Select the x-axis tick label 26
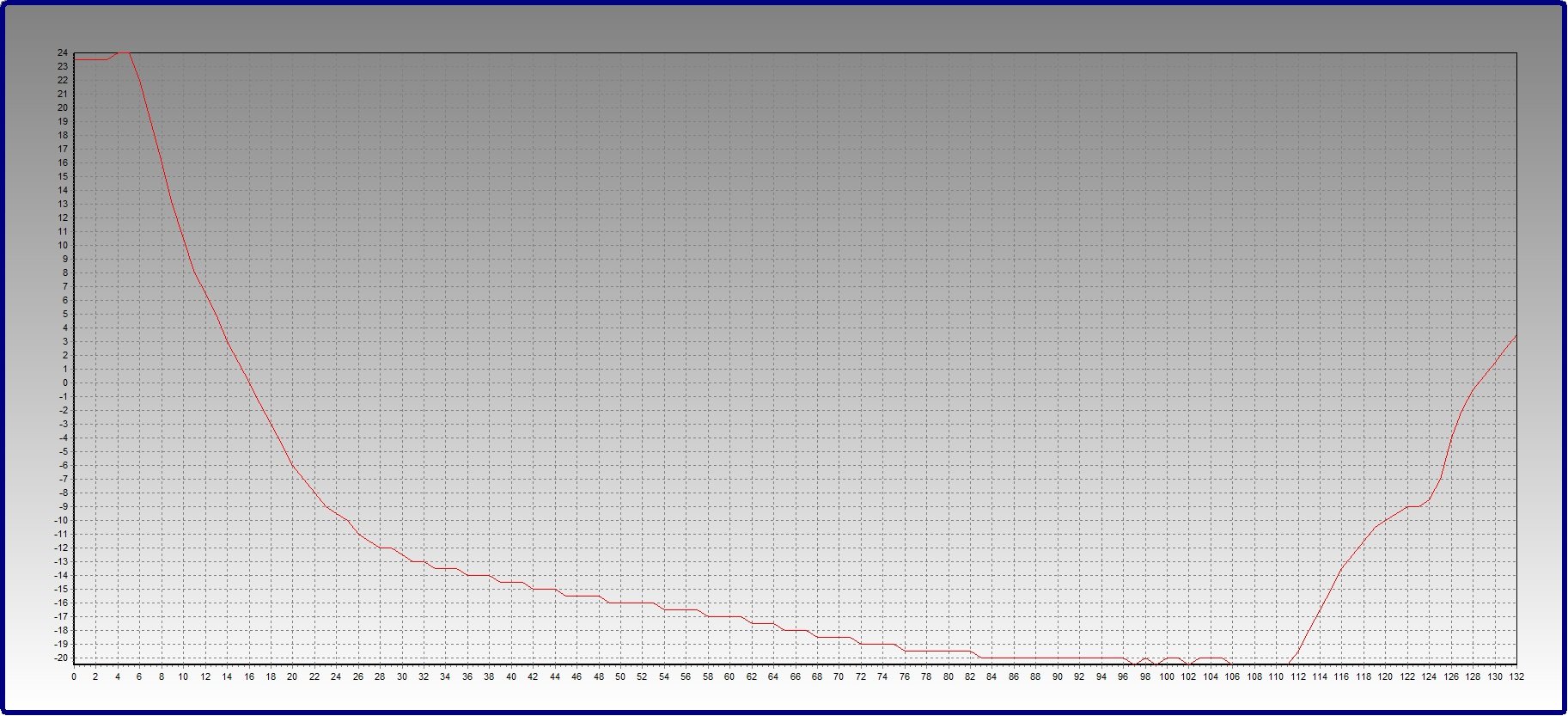 (358, 677)
